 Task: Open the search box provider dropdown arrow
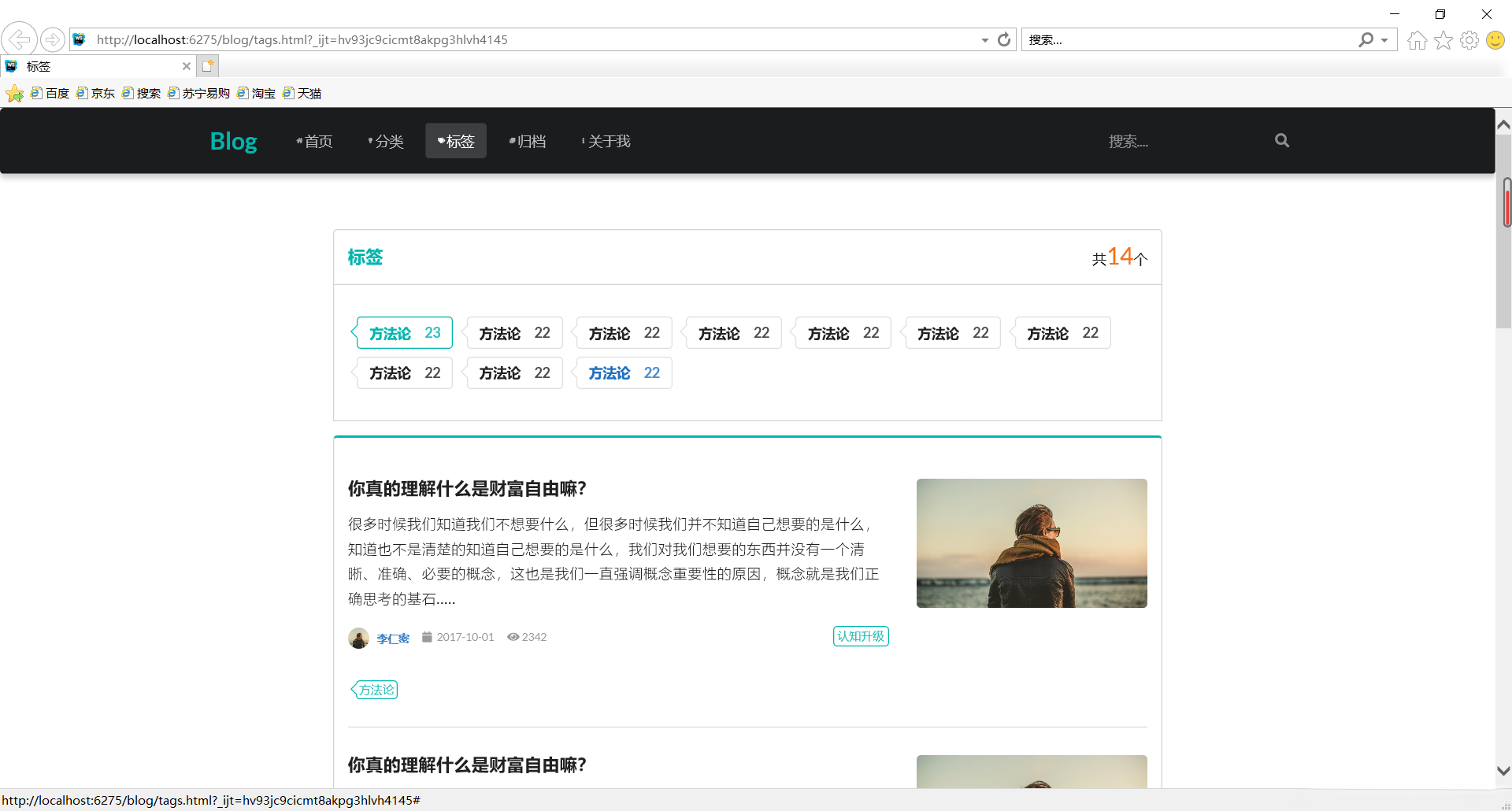pyautogui.click(x=1384, y=39)
